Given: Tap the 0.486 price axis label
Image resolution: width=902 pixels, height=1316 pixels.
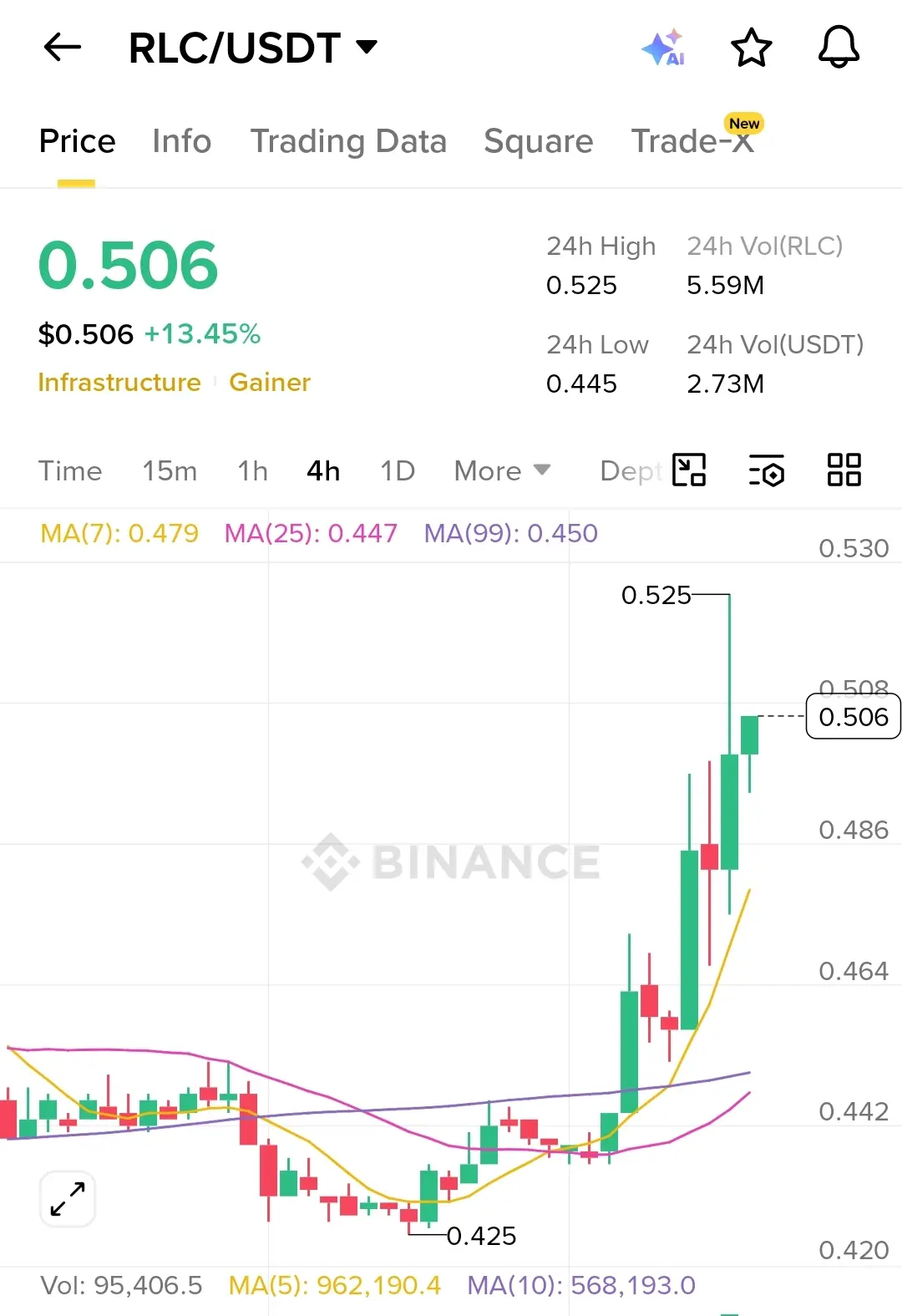Looking at the screenshot, I should 854,830.
